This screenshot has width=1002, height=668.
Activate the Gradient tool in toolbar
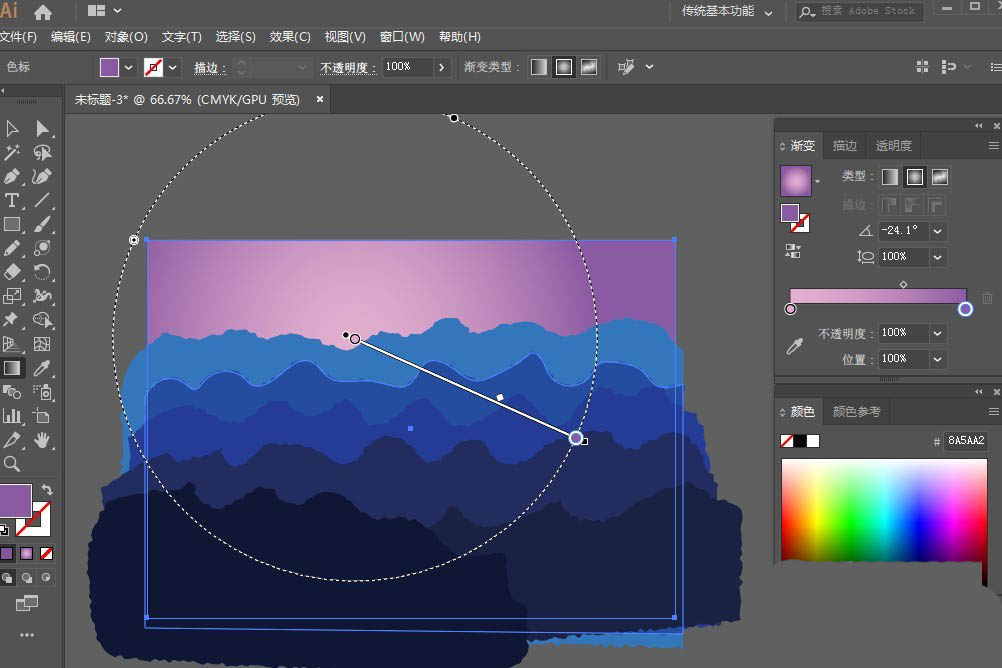[x=12, y=368]
